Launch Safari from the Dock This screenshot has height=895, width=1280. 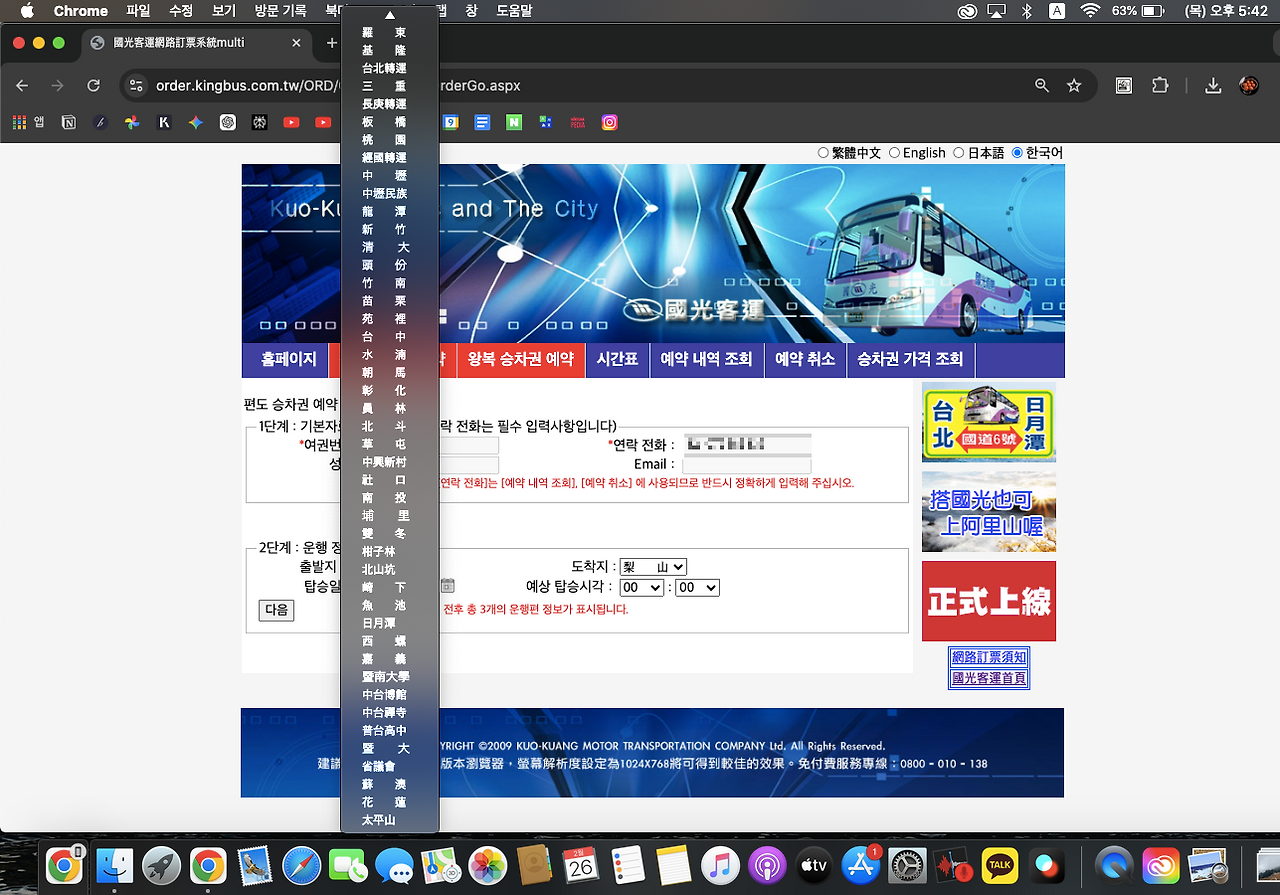[x=301, y=865]
